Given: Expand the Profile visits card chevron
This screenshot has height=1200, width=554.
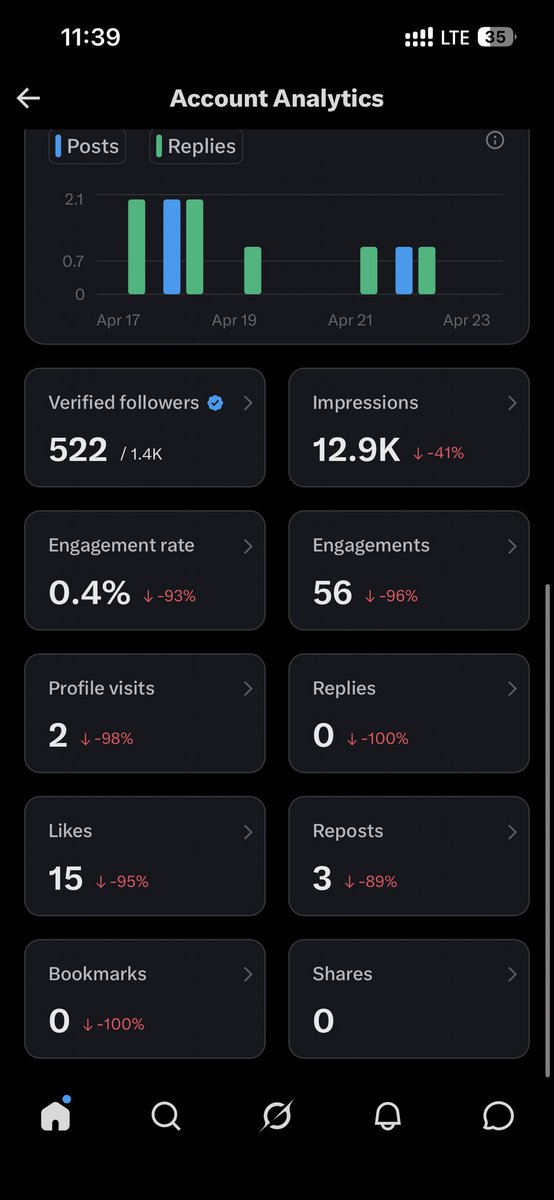Looking at the screenshot, I should coord(248,689).
